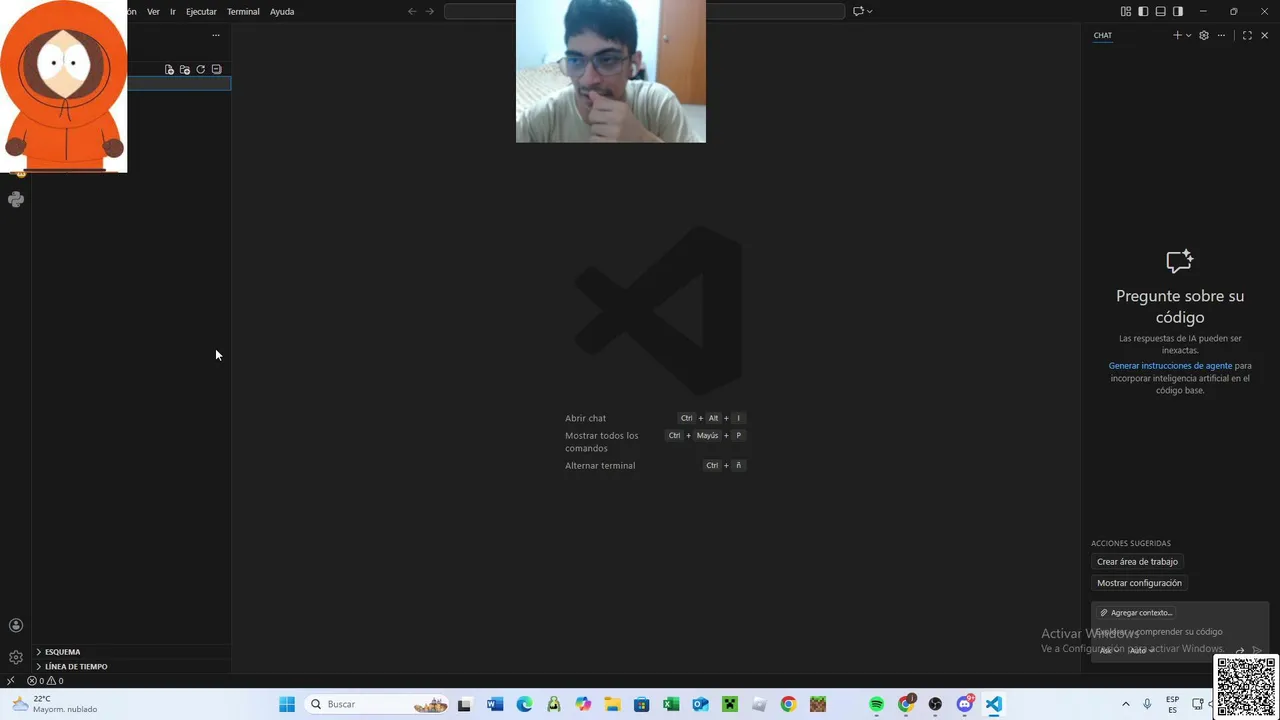Start a new chat with plus icon
Screen dimensions: 1280x720
click(1177, 35)
